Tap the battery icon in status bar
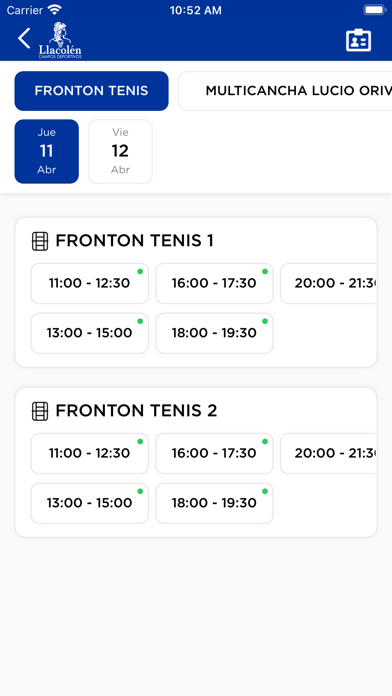Screen dimensions: 392x696 point(375,10)
